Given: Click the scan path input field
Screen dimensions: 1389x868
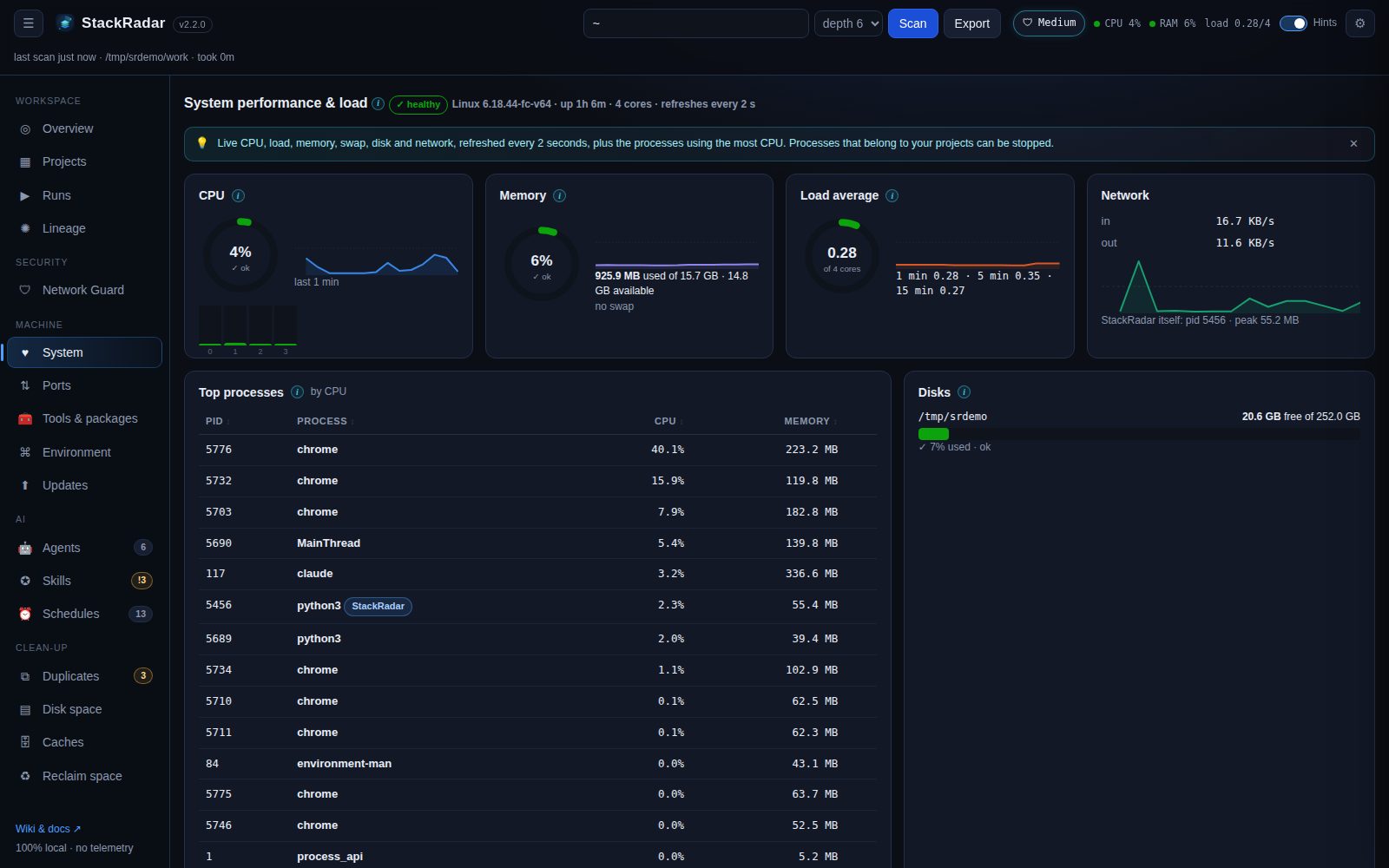Looking at the screenshot, I should [695, 23].
